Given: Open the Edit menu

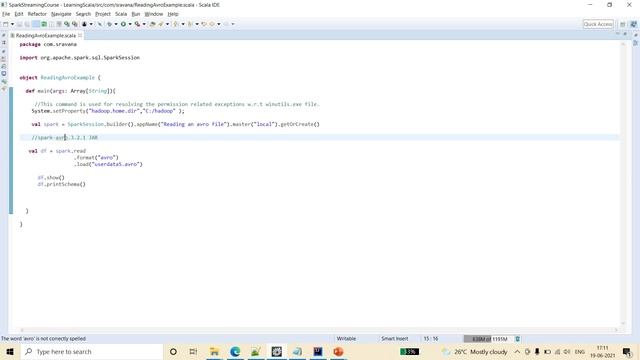Looking at the screenshot, I should coord(19,14).
